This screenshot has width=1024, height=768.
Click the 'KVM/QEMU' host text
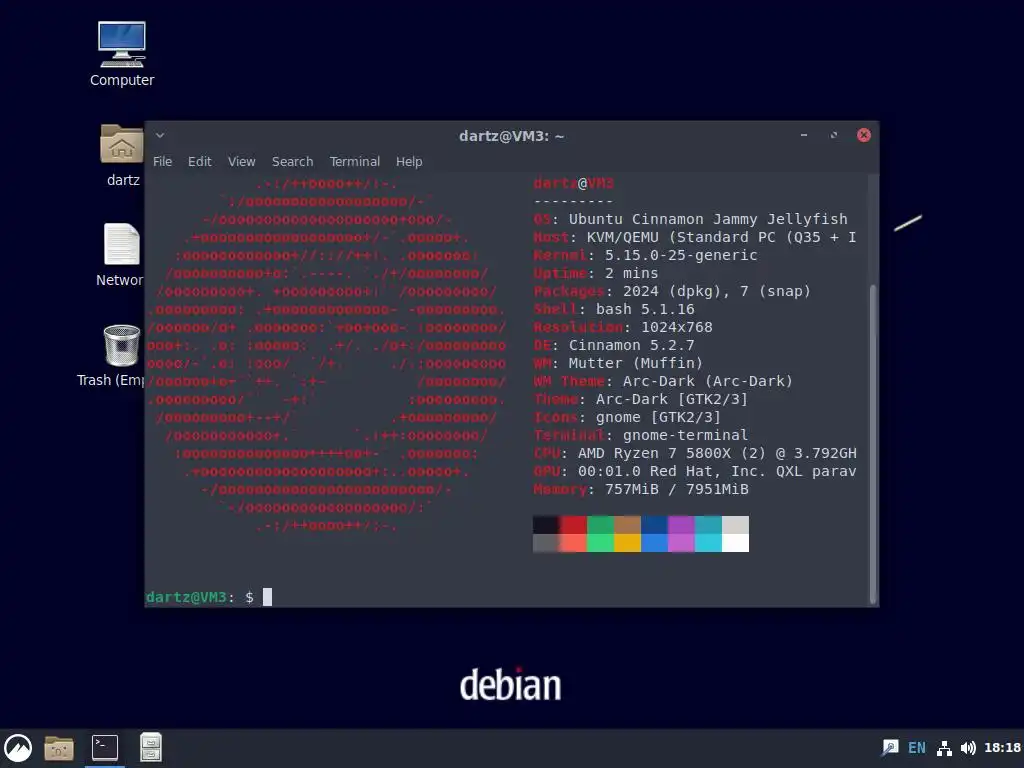tap(622, 238)
